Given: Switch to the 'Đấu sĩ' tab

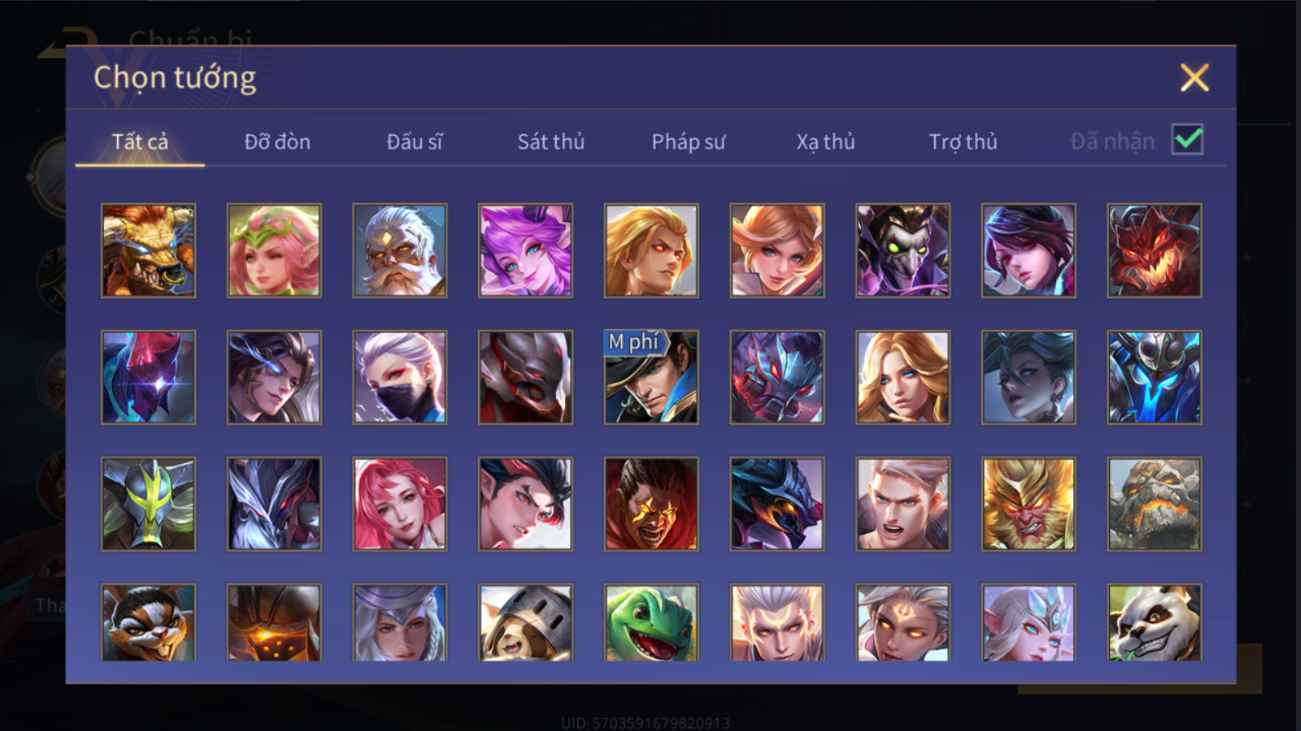Looking at the screenshot, I should 414,142.
